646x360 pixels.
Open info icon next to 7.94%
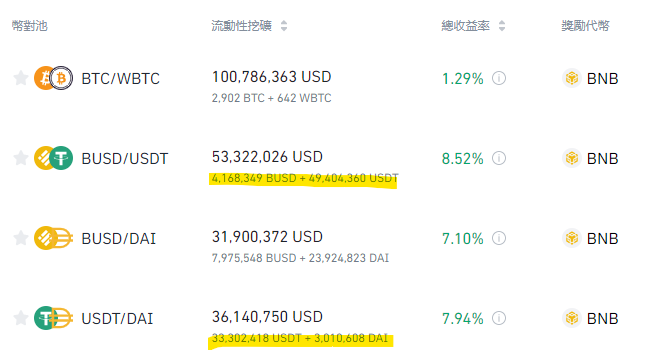click(499, 318)
